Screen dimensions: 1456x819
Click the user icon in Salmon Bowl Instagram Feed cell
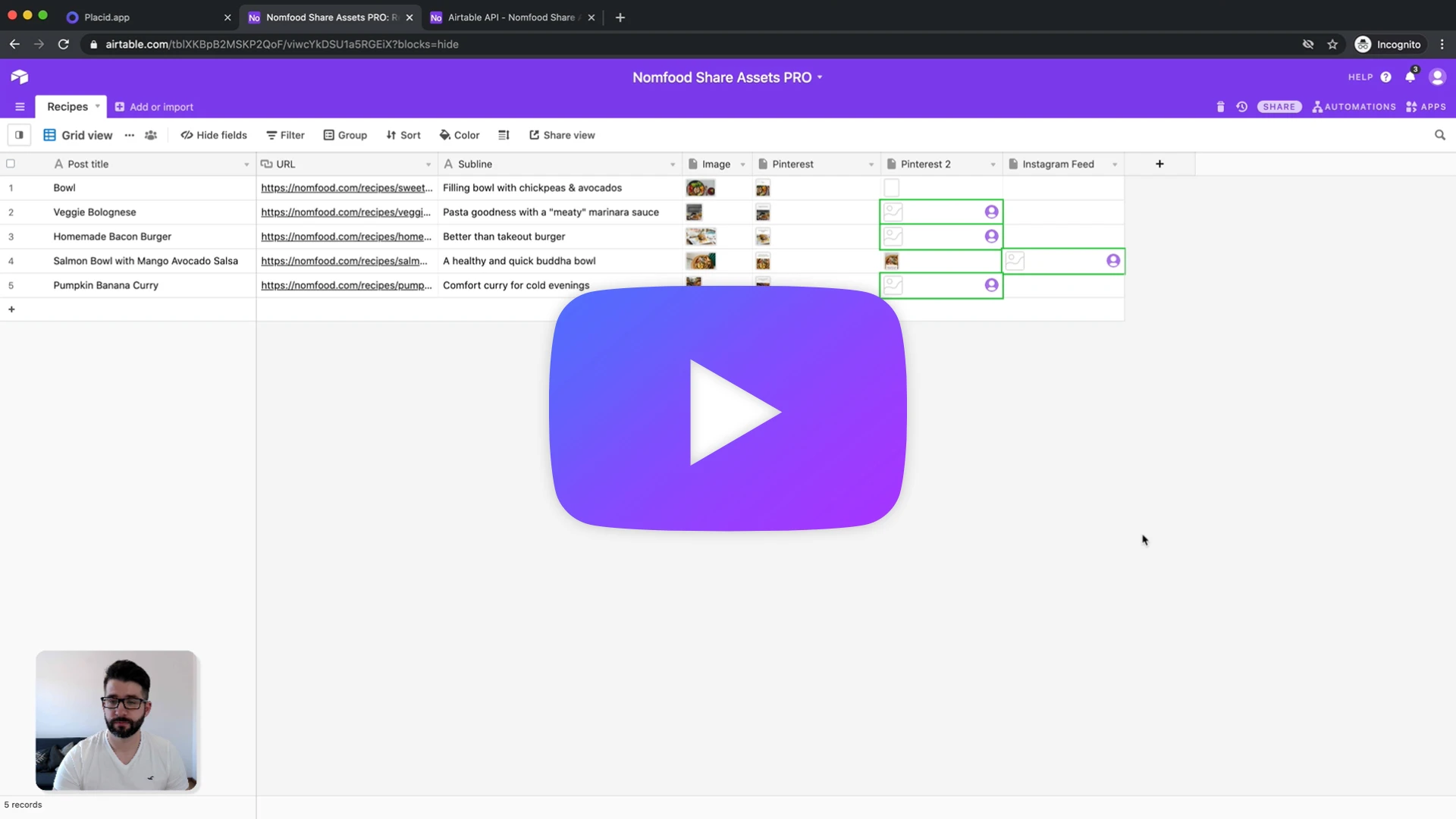pos(1113,261)
